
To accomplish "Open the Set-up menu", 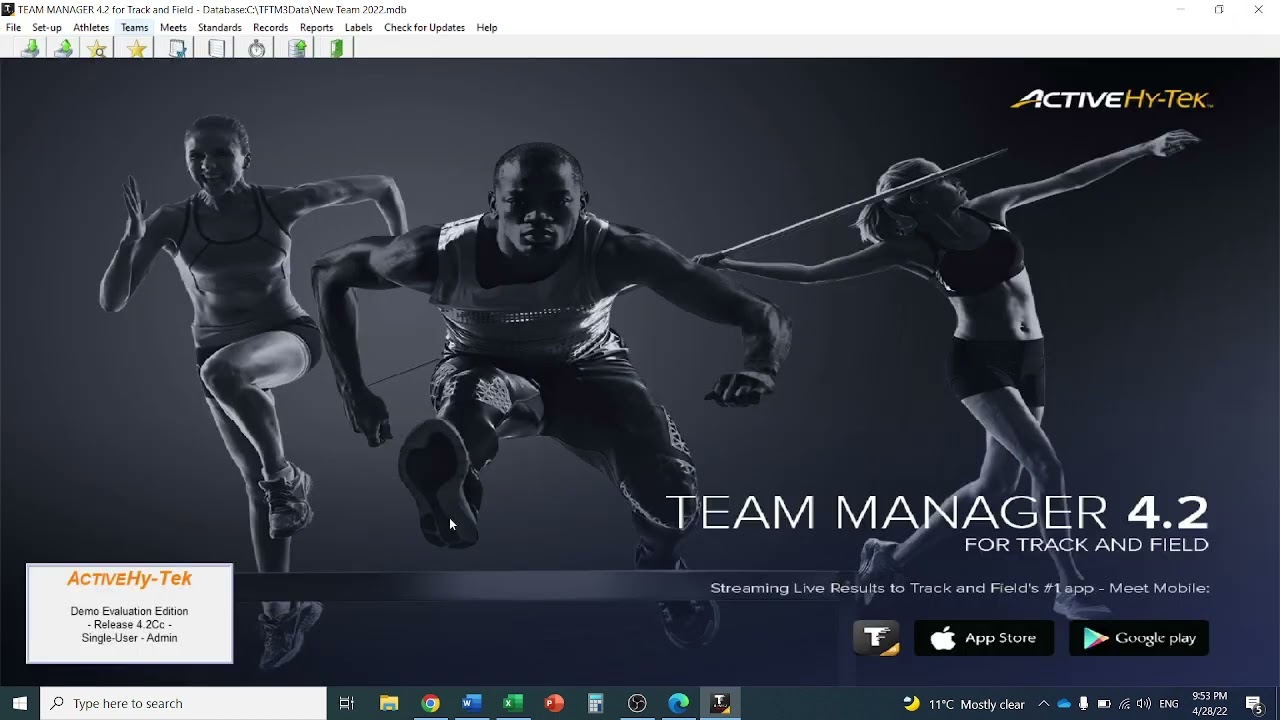I will (47, 27).
